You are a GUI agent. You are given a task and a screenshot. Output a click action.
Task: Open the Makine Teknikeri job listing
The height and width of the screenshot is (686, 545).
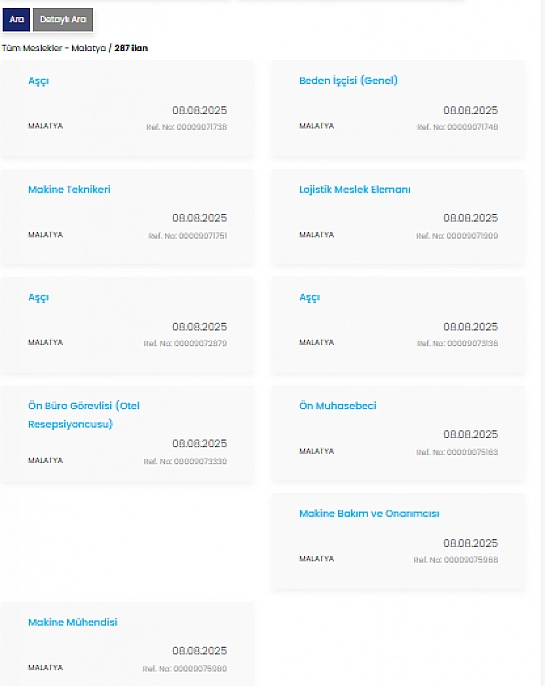69,189
